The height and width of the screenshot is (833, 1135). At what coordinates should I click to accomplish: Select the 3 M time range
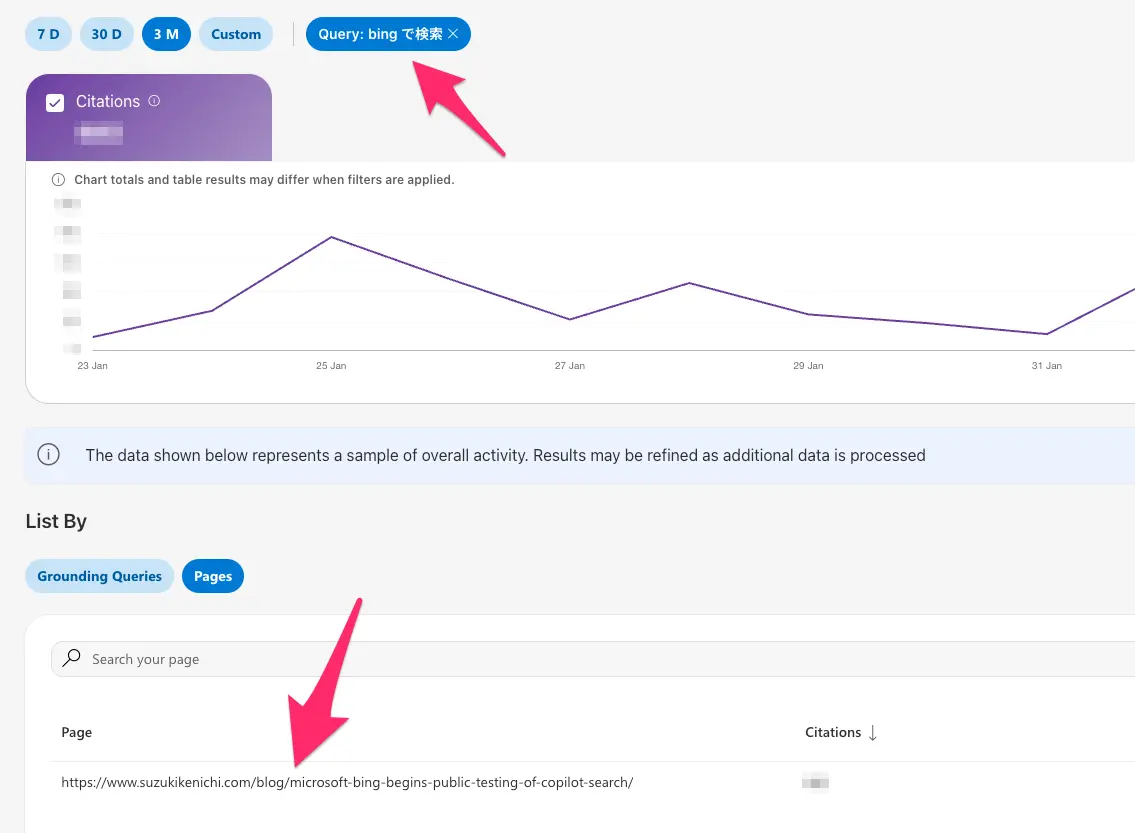pos(166,34)
